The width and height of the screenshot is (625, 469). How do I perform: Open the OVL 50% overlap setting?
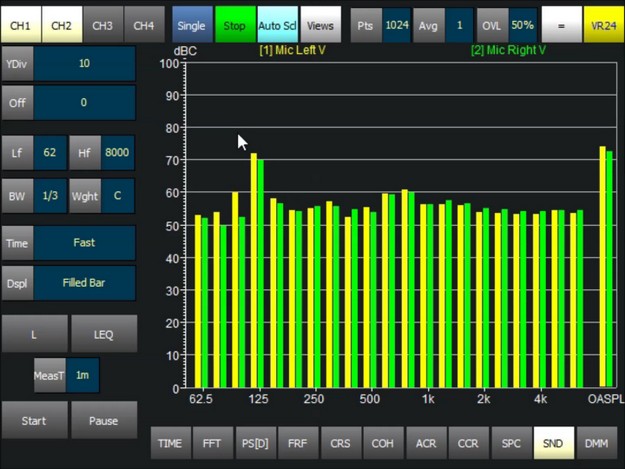(522, 25)
